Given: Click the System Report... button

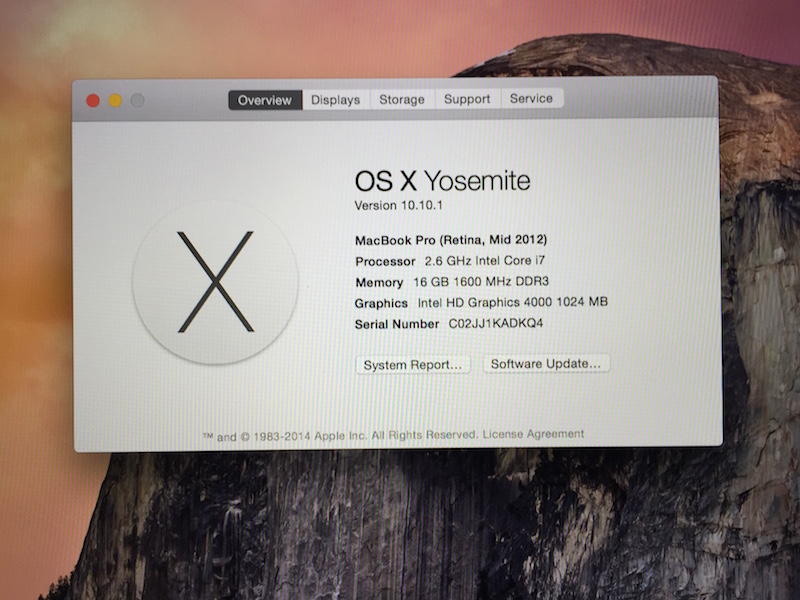Looking at the screenshot, I should click(412, 365).
